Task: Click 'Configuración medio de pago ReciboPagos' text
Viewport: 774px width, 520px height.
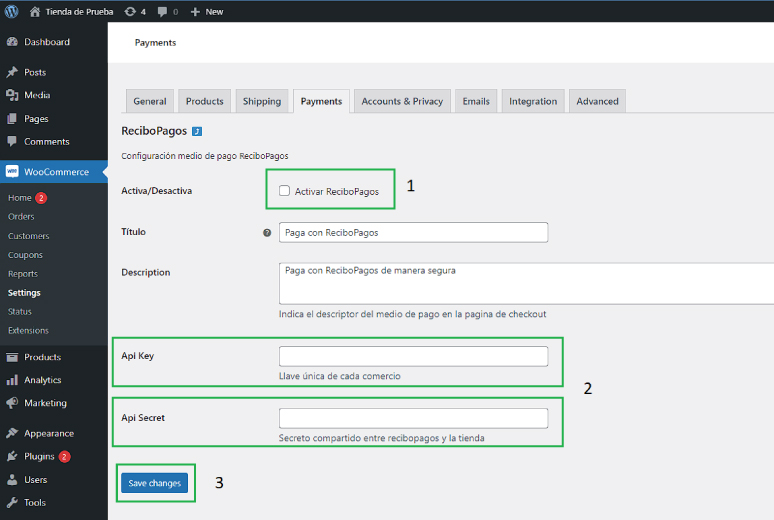Action: tap(205, 156)
